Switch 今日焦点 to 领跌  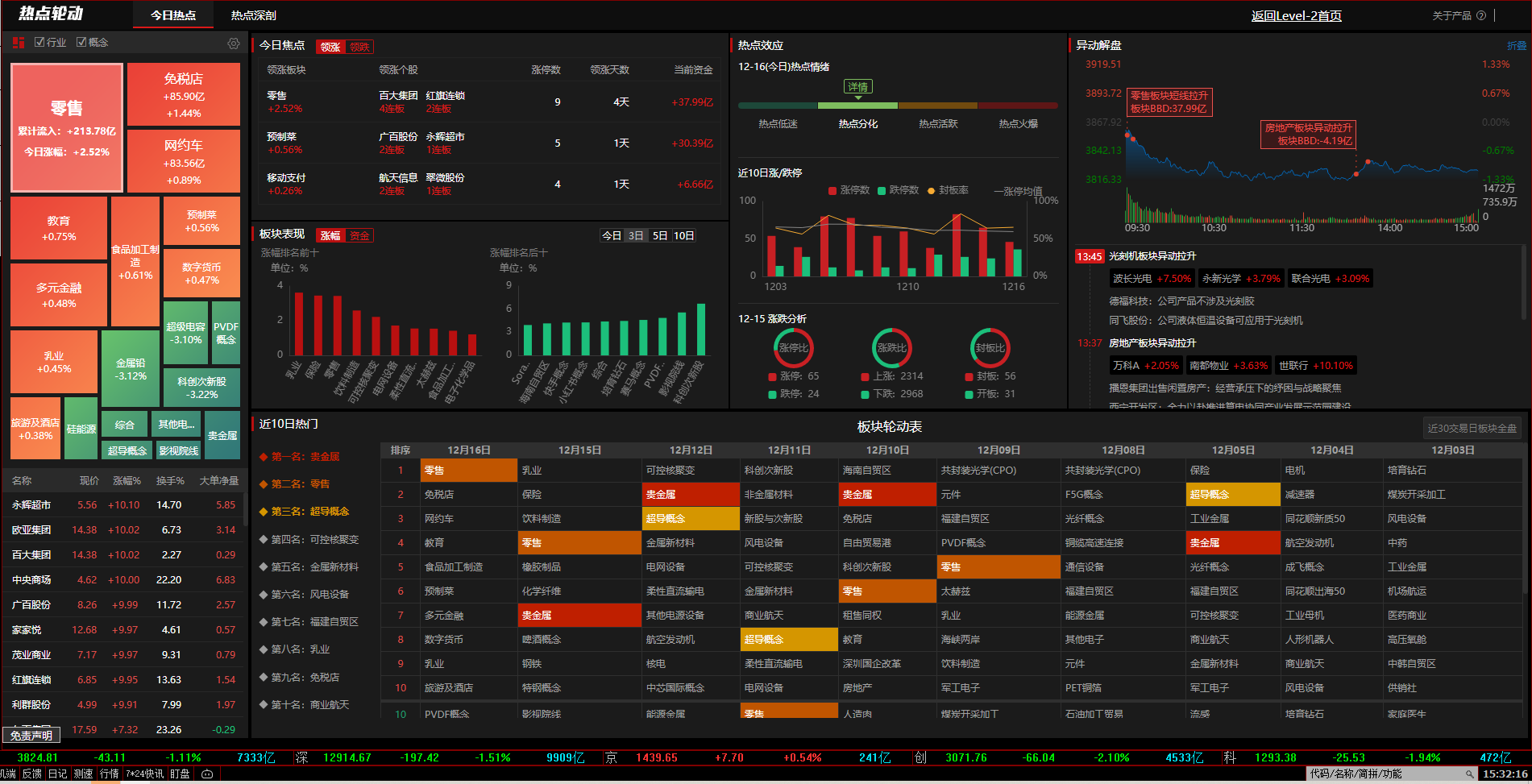(x=359, y=48)
